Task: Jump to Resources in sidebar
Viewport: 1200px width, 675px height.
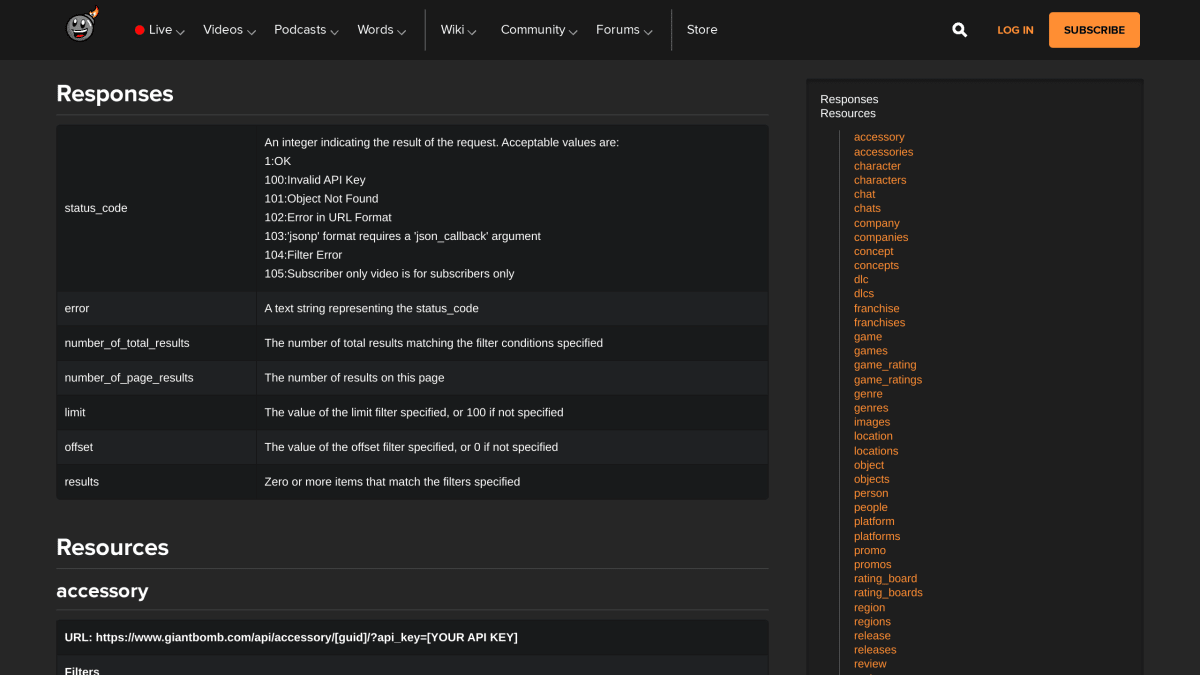Action: 848,113
